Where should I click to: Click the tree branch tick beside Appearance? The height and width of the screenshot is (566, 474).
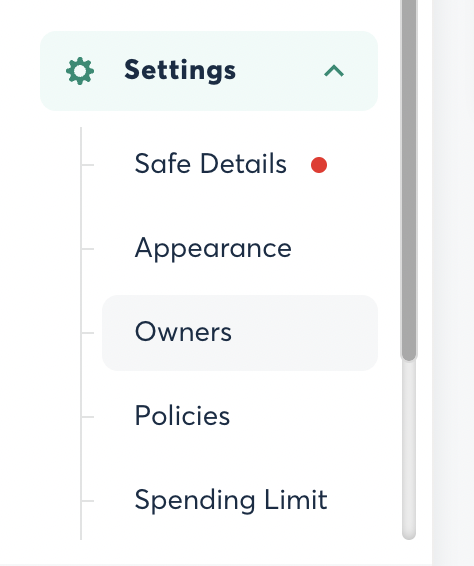click(88, 249)
